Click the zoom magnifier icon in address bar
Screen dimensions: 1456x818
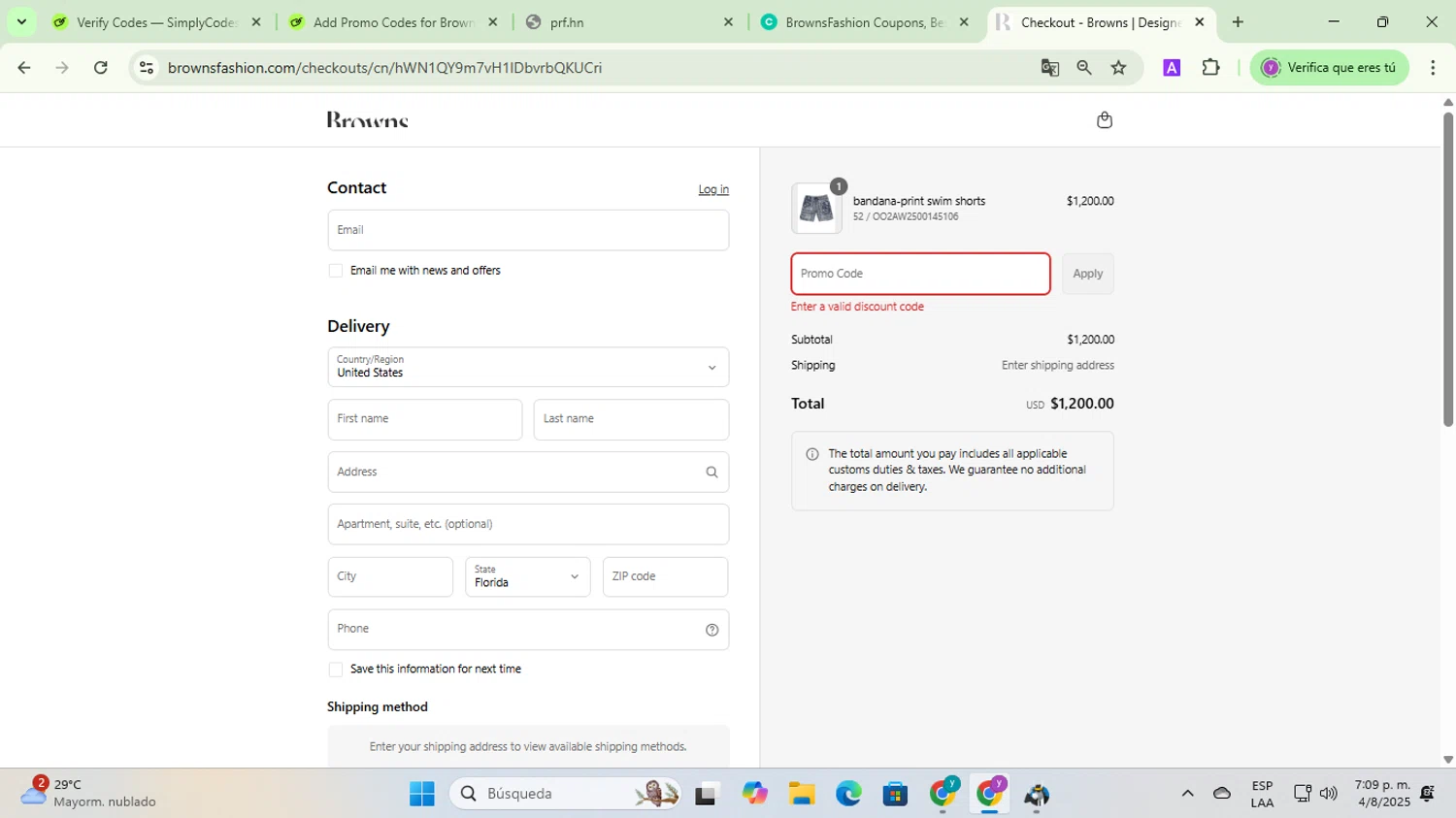point(1084,68)
